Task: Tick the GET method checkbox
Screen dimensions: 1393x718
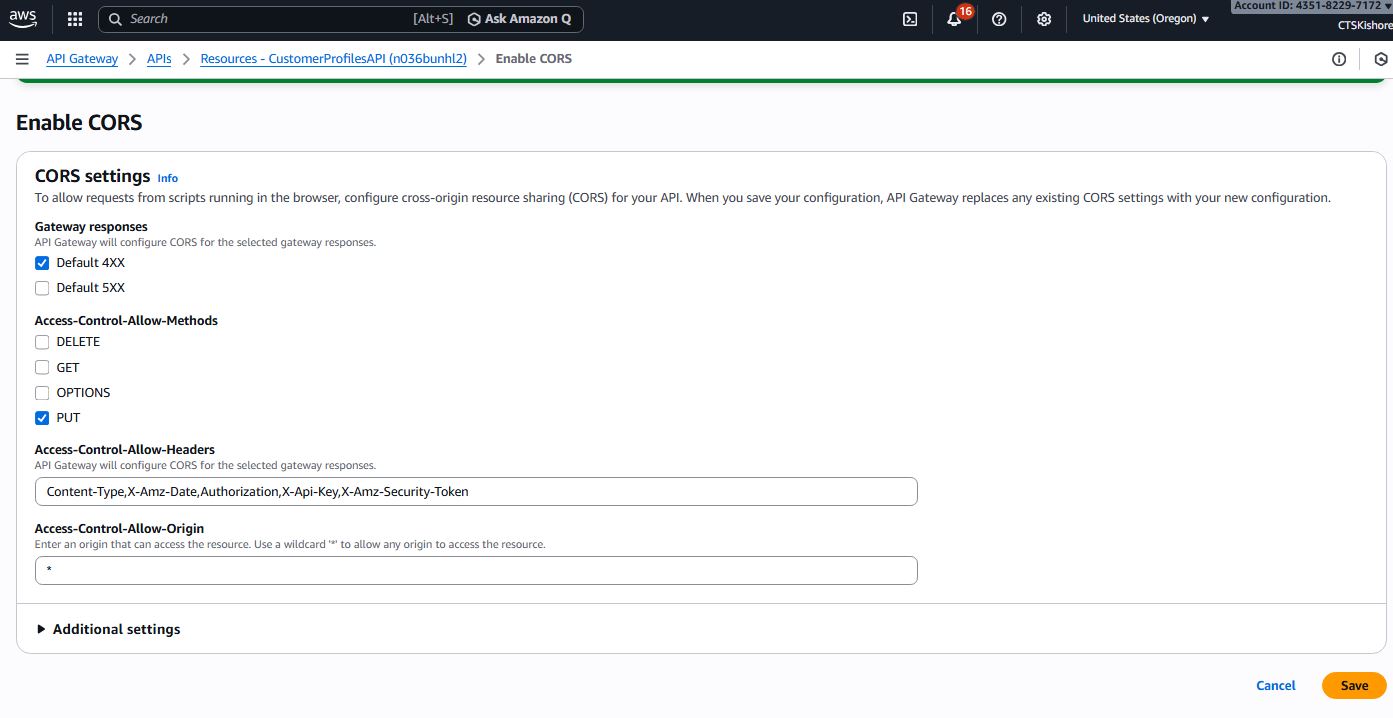Action: click(42, 368)
